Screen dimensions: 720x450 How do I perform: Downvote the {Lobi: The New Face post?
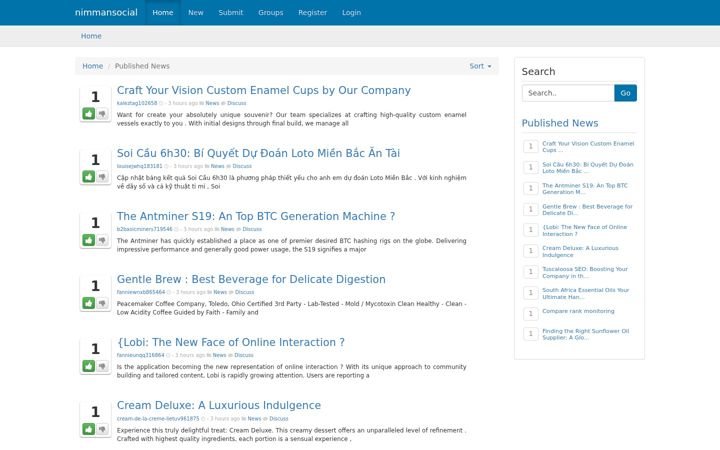pos(102,366)
